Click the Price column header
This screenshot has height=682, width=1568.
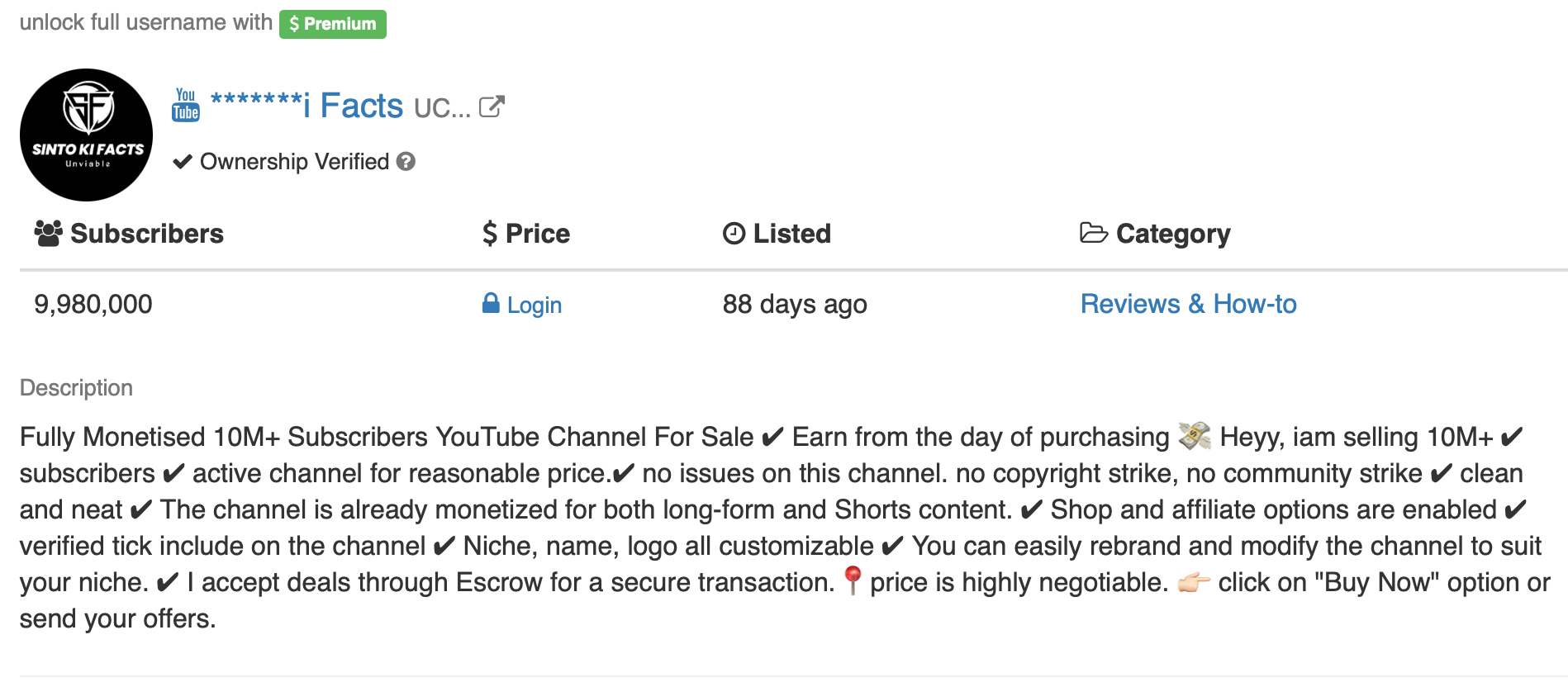537,234
